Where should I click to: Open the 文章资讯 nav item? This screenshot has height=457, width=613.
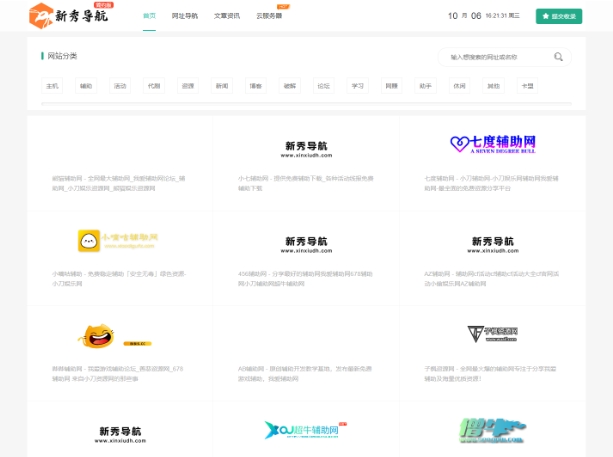point(227,16)
